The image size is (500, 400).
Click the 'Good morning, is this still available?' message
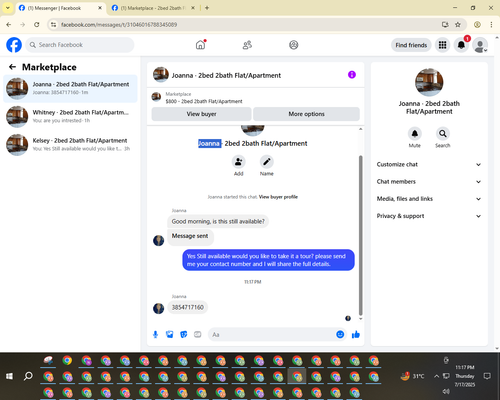(x=218, y=221)
